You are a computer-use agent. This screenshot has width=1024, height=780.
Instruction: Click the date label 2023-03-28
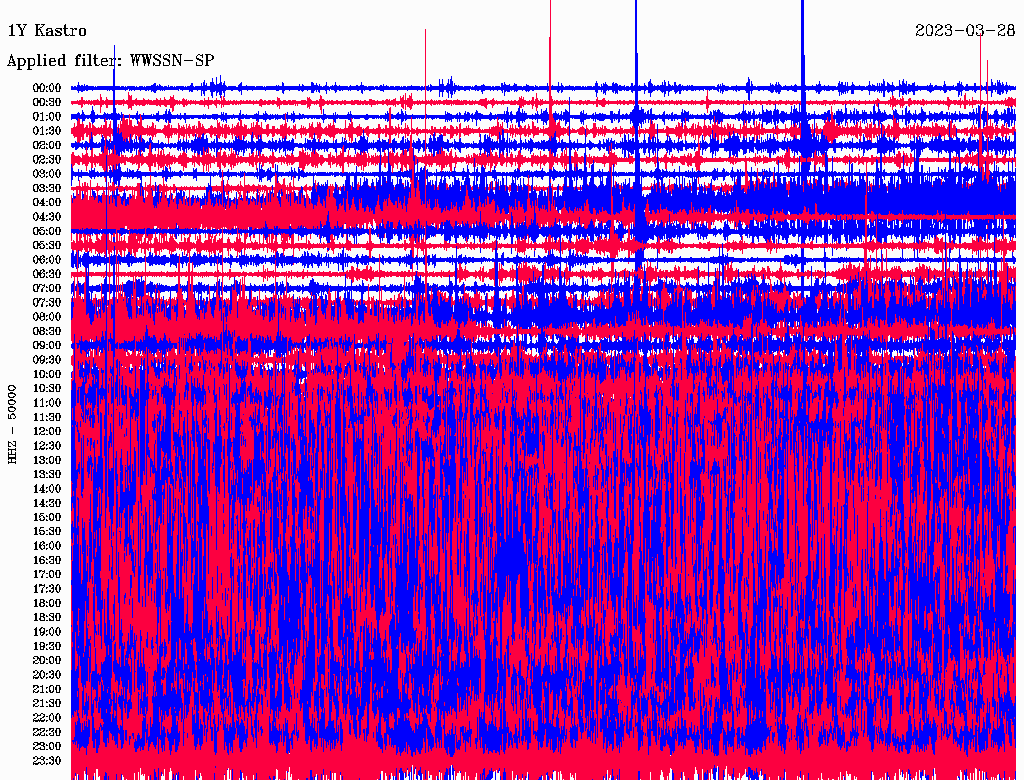point(965,30)
